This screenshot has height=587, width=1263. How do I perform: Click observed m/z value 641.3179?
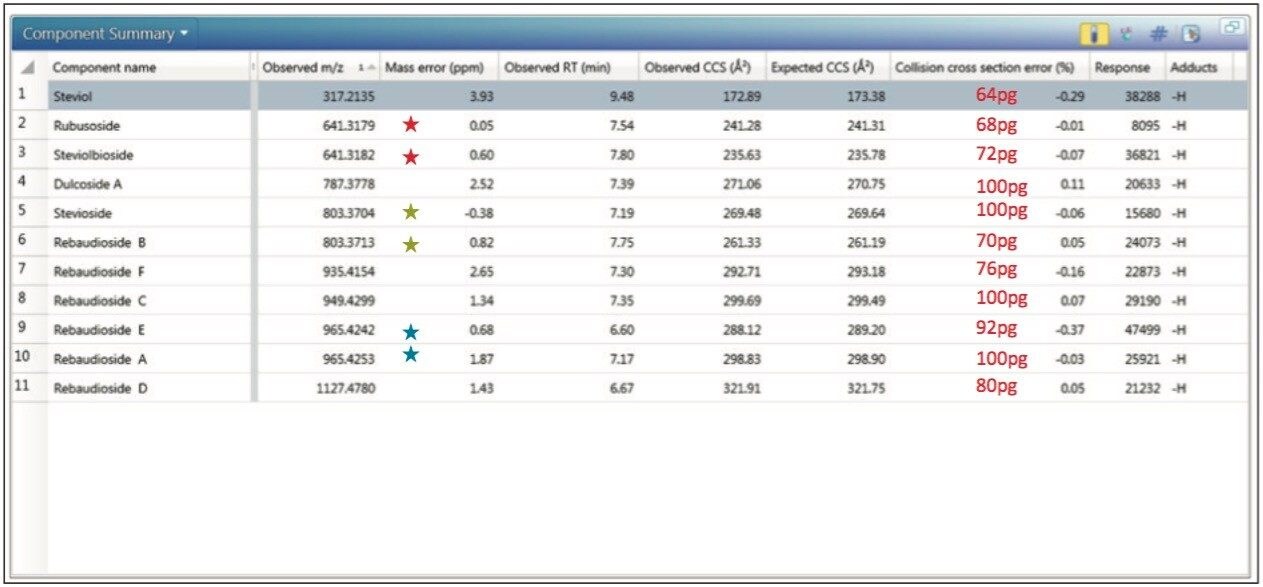tap(349, 127)
